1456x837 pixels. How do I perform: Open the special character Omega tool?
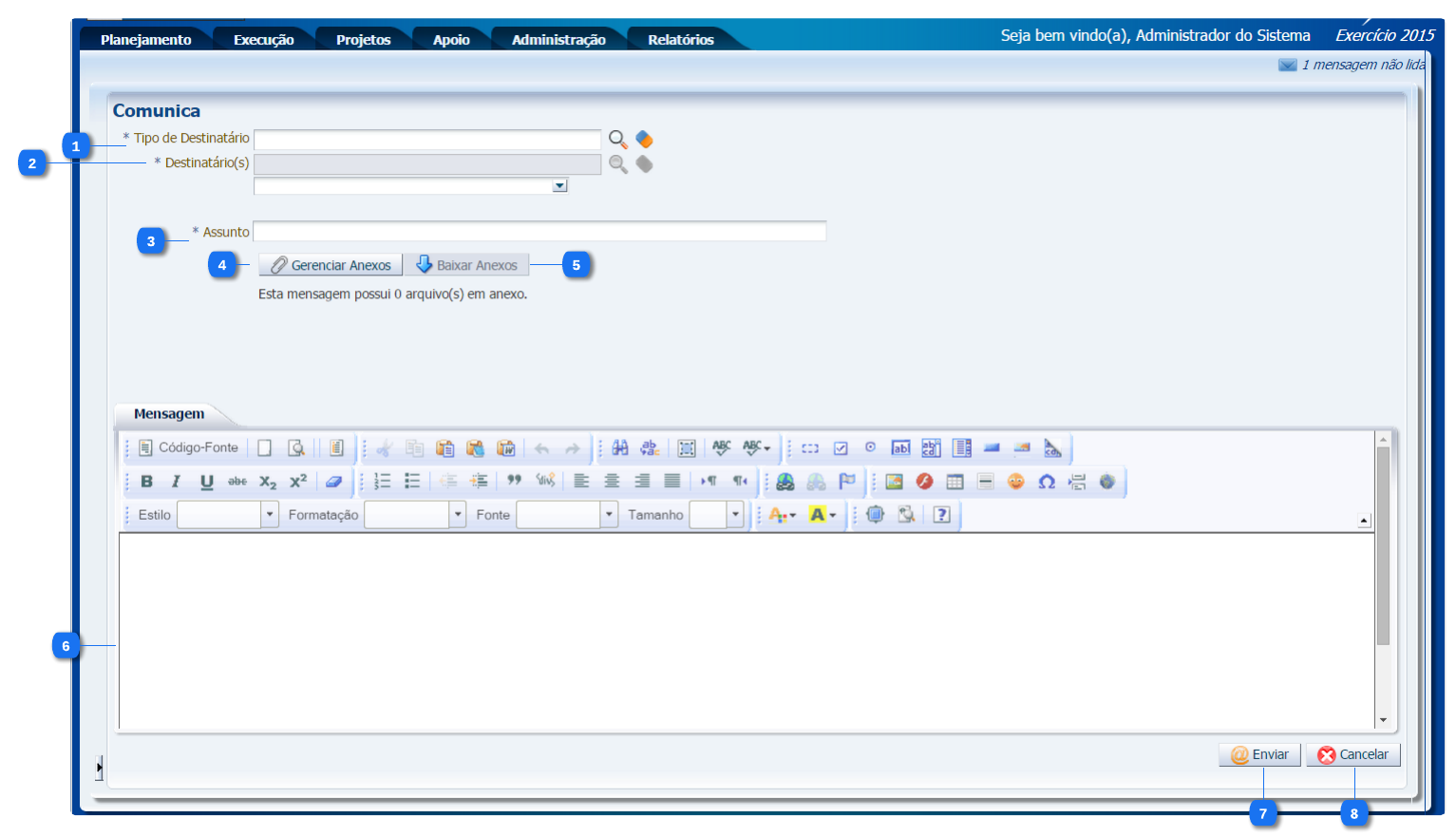pyautogui.click(x=1046, y=482)
